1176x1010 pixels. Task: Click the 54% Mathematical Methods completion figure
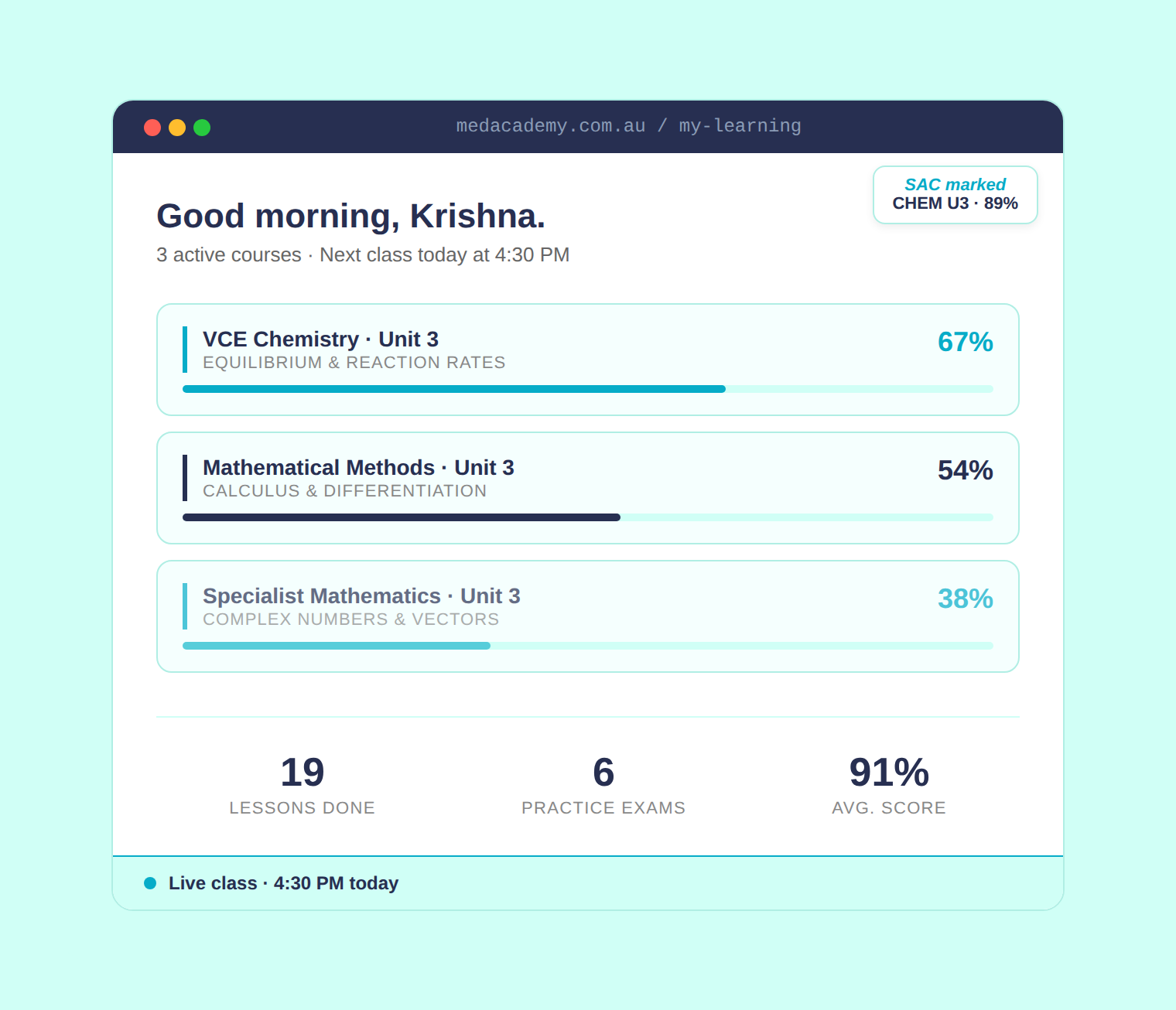tap(965, 470)
